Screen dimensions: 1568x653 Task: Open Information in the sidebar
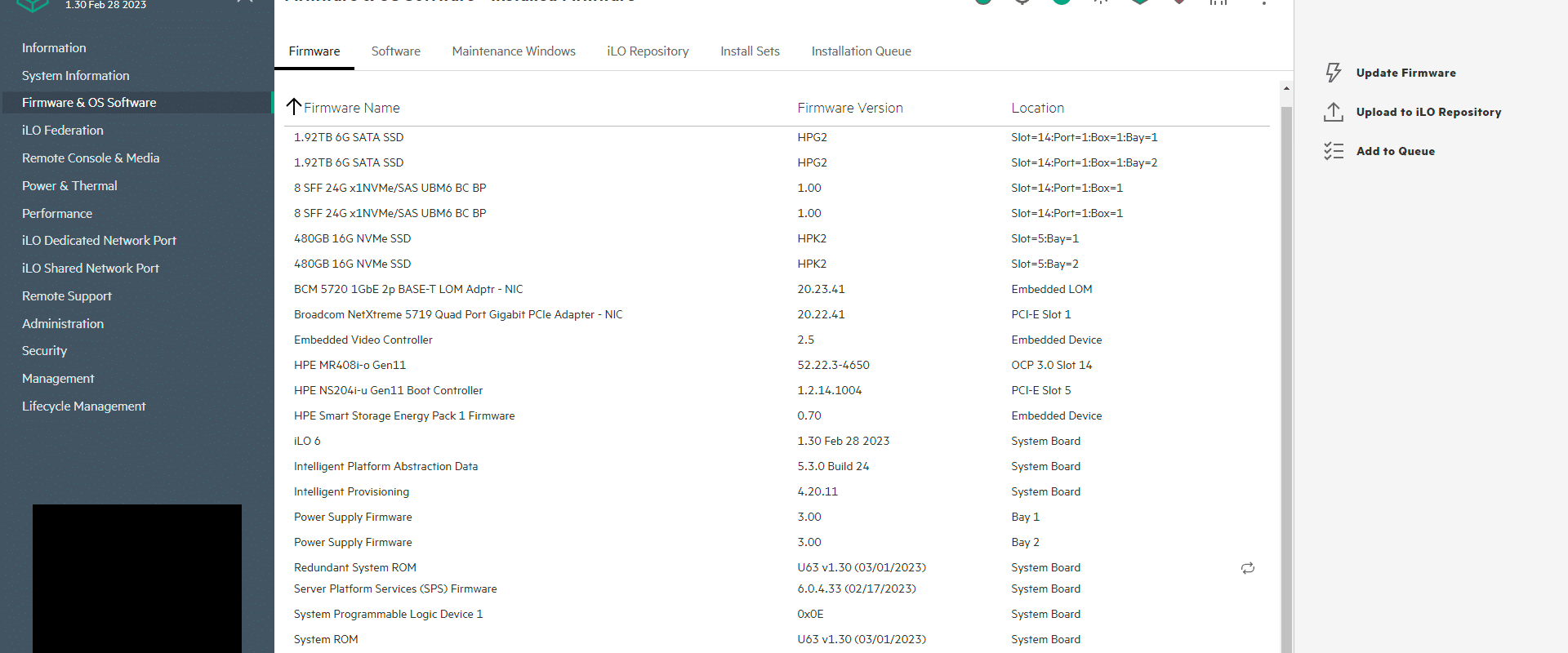pos(54,48)
